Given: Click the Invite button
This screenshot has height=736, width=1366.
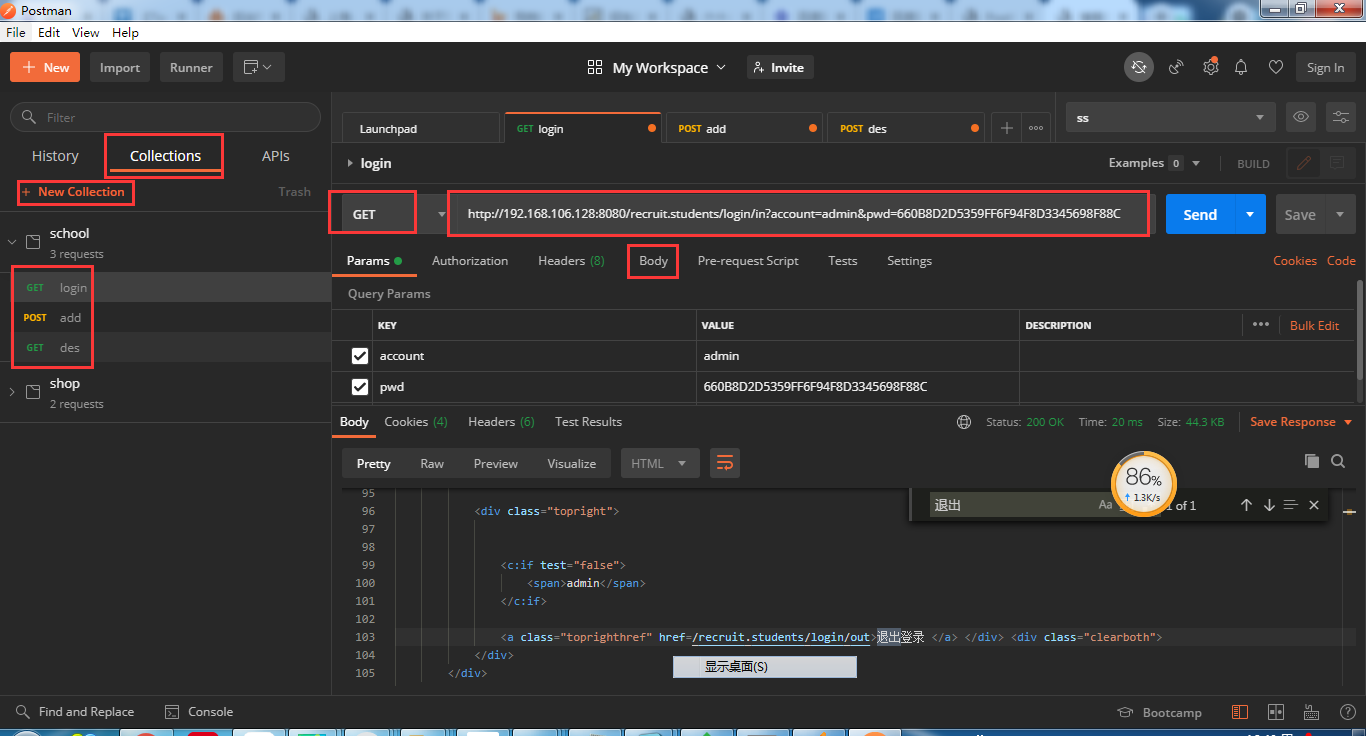Looking at the screenshot, I should [780, 67].
